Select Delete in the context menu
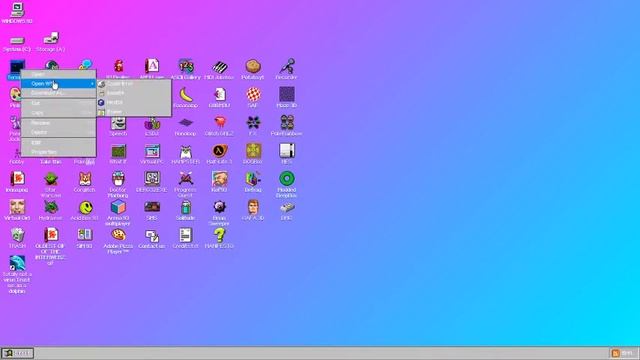The image size is (640, 360). click(58, 132)
